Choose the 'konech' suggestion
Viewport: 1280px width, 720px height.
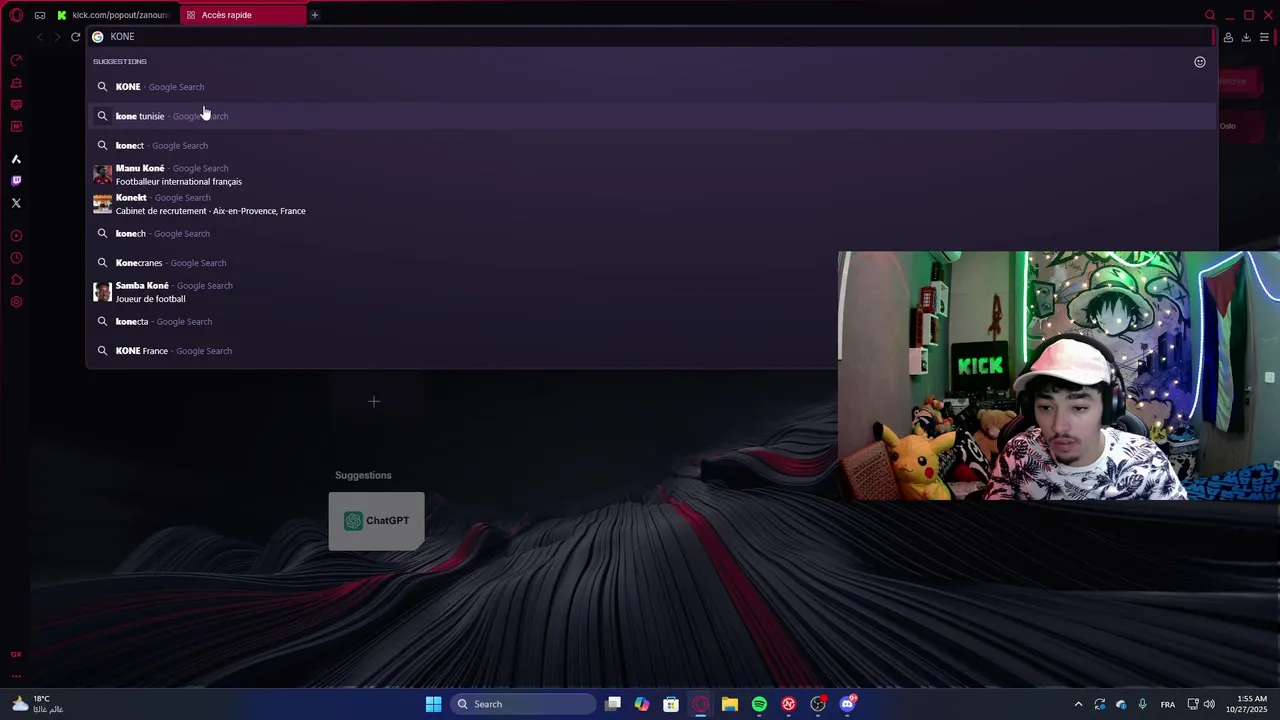pyautogui.click(x=651, y=234)
